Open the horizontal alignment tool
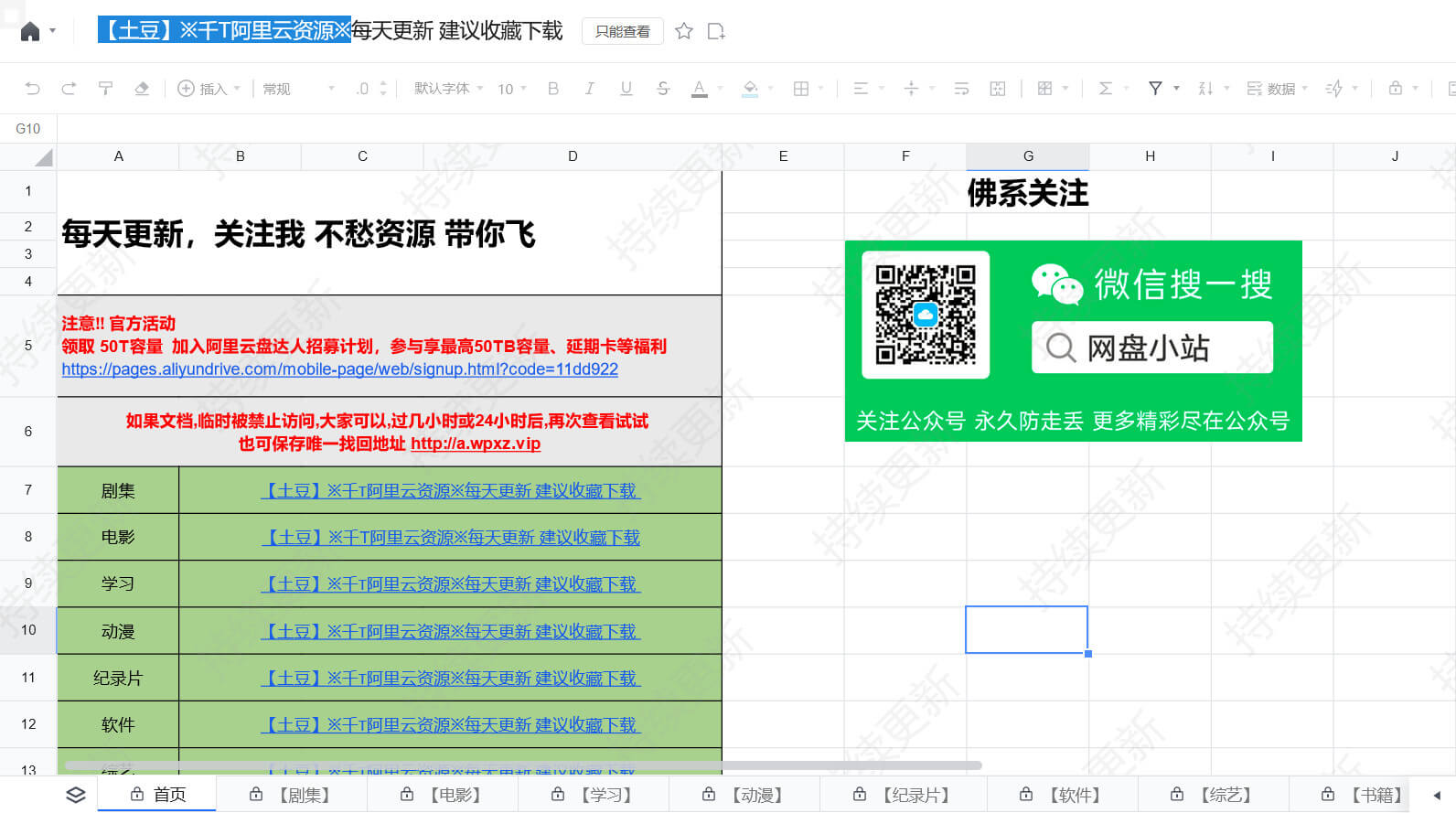 tap(861, 89)
